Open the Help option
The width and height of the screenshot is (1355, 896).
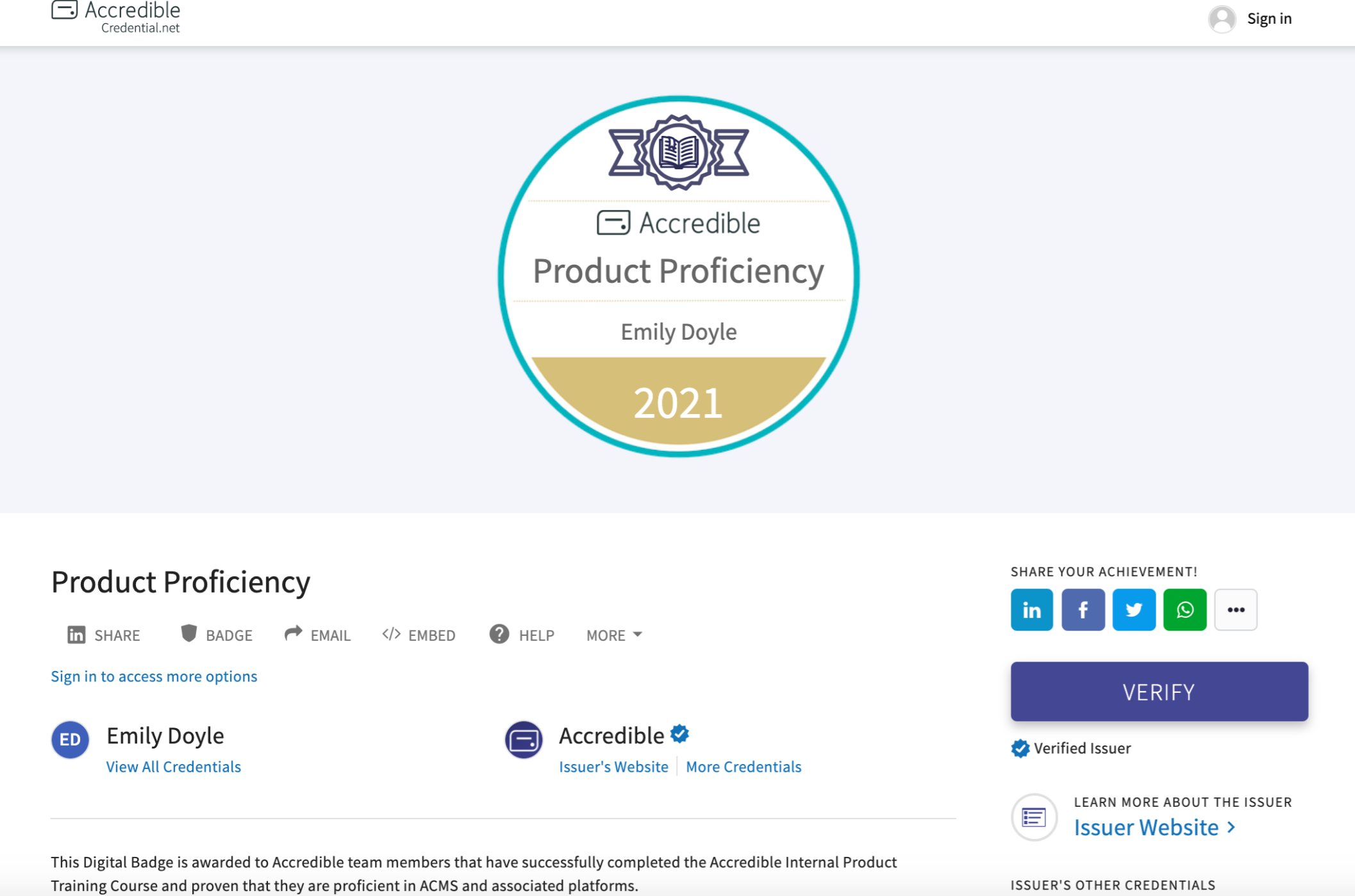pyautogui.click(x=521, y=635)
